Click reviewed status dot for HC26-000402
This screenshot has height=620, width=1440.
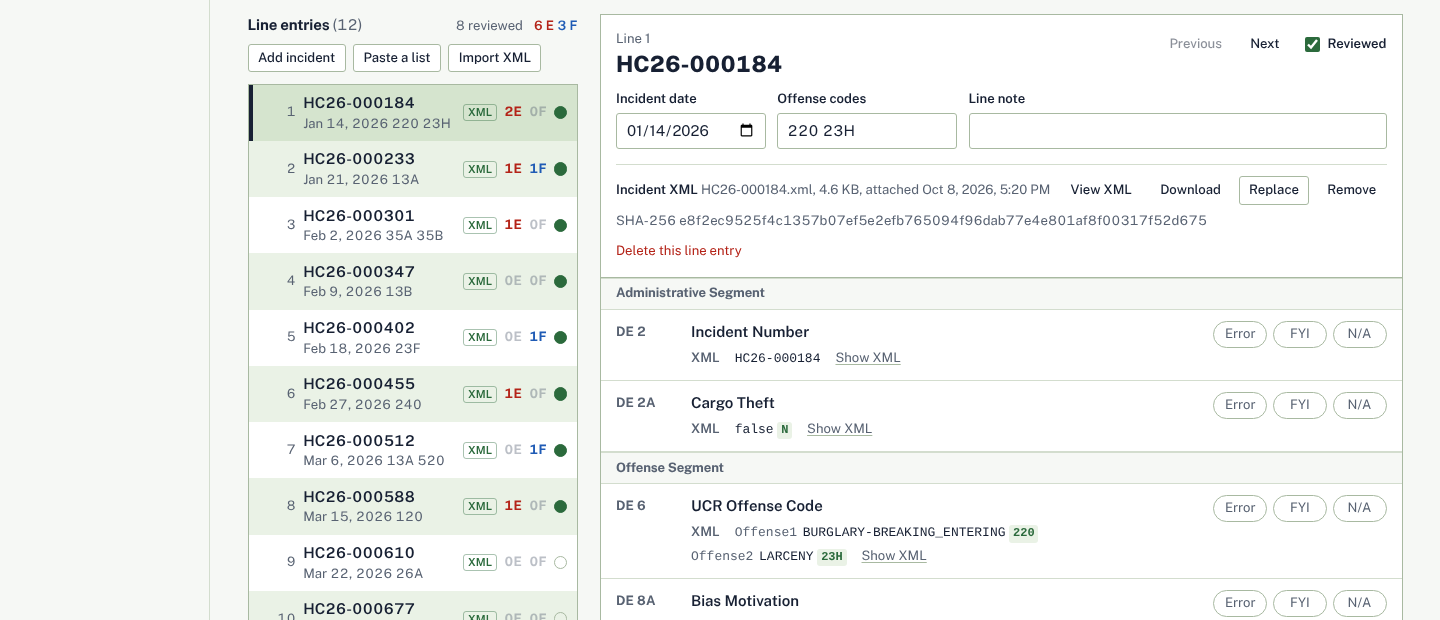(x=560, y=337)
